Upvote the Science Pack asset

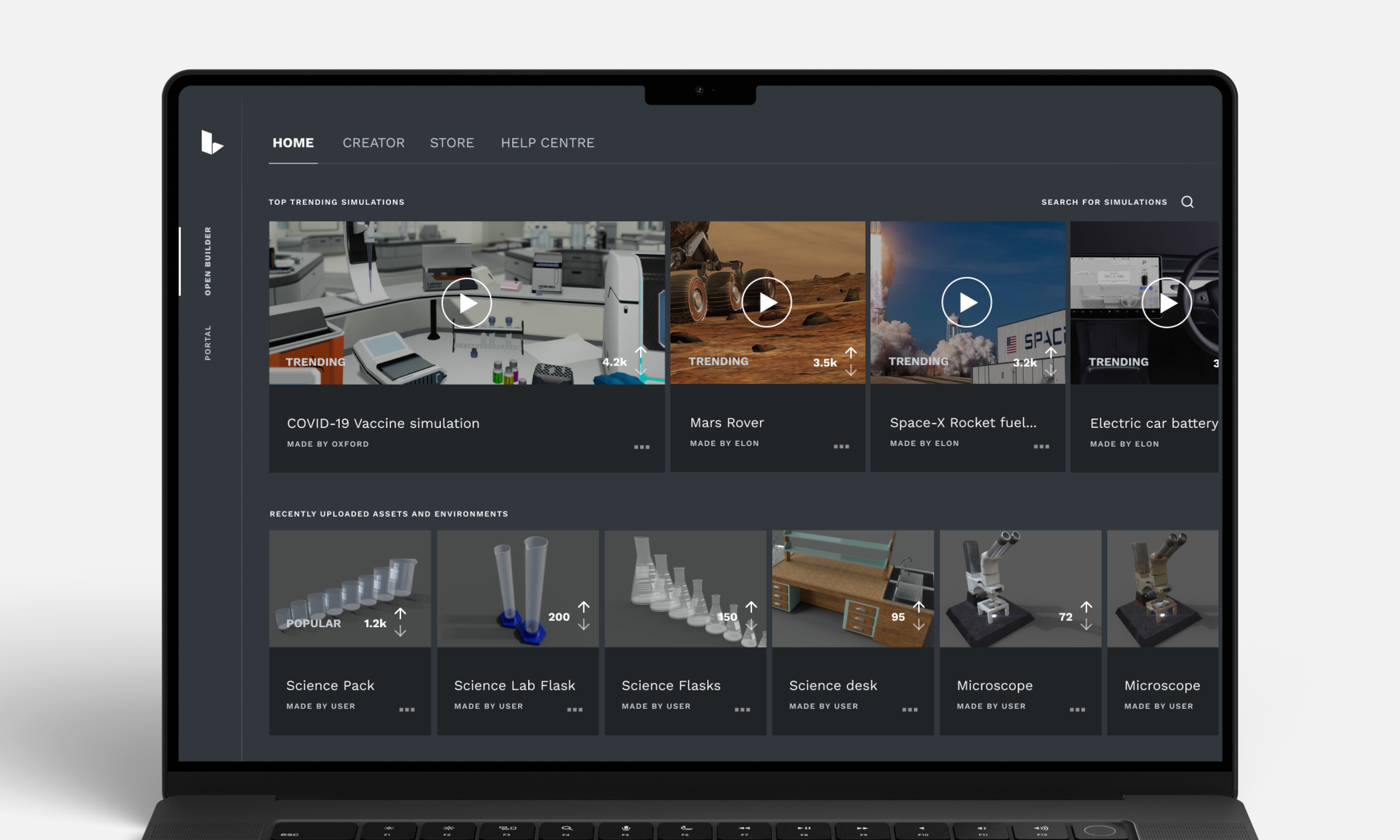pos(400,613)
